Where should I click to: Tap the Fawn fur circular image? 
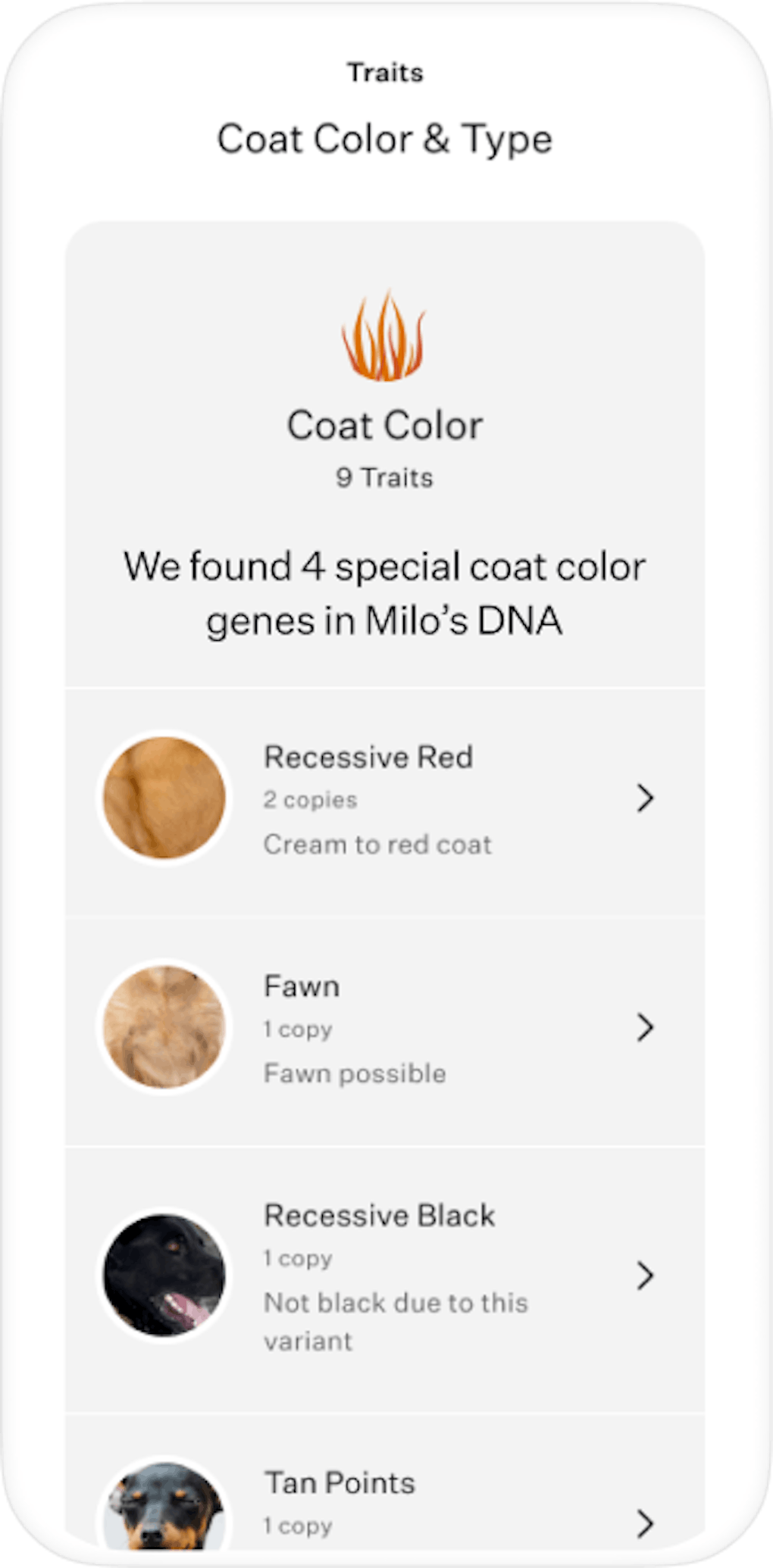tap(163, 1028)
